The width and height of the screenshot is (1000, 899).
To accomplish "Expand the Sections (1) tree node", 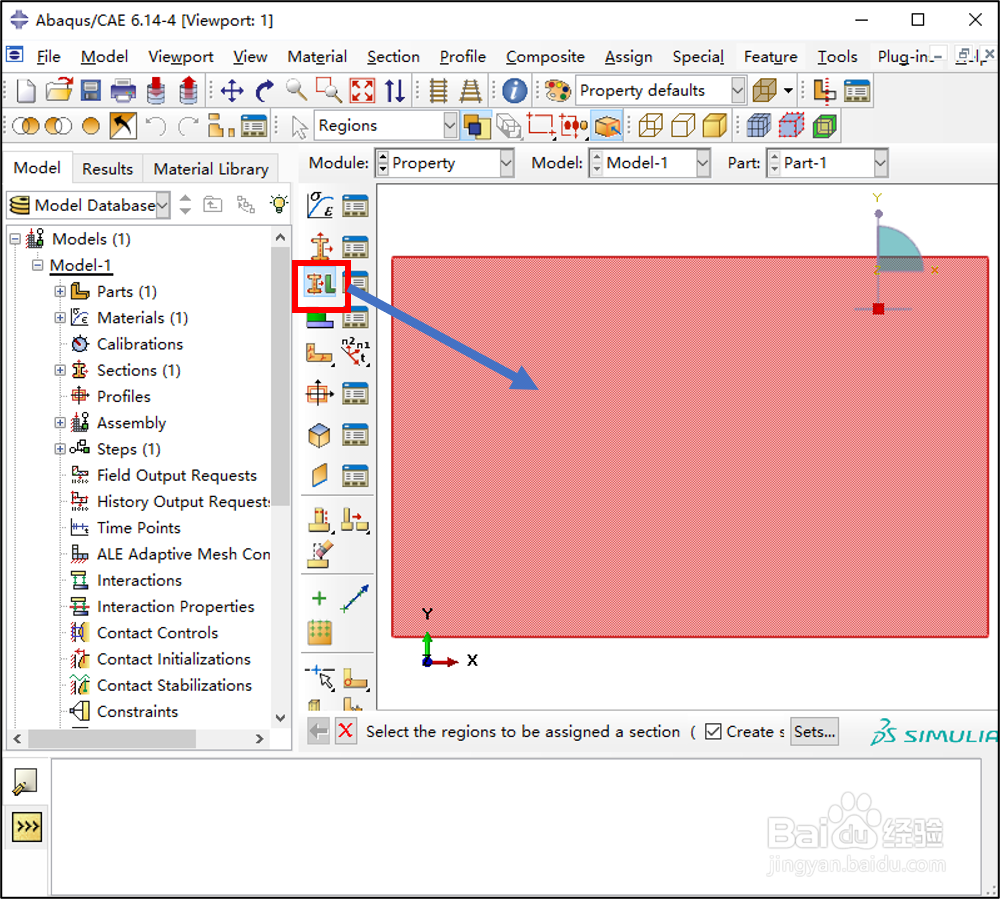I will [x=60, y=370].
